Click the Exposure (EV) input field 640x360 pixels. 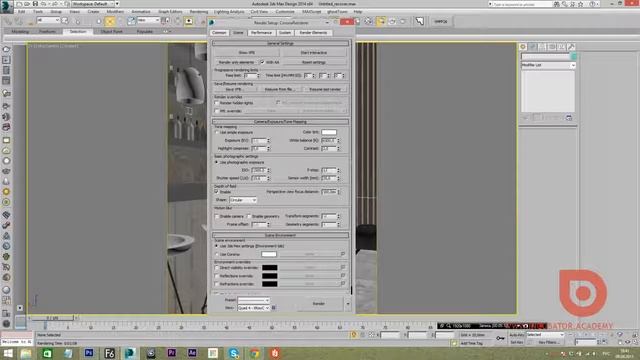[259, 141]
